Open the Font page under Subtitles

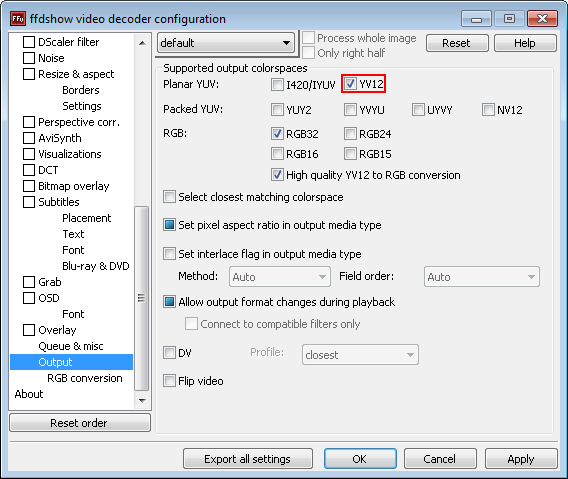[x=73, y=250]
